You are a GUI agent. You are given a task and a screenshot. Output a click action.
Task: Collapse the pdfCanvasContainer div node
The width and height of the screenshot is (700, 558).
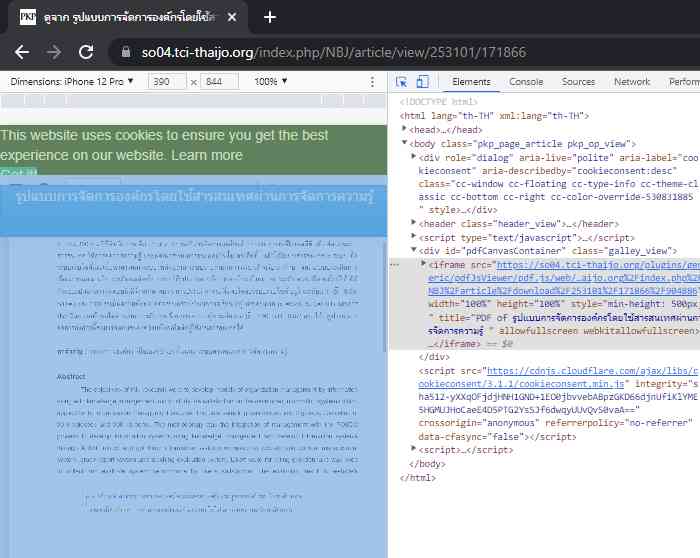pos(413,250)
